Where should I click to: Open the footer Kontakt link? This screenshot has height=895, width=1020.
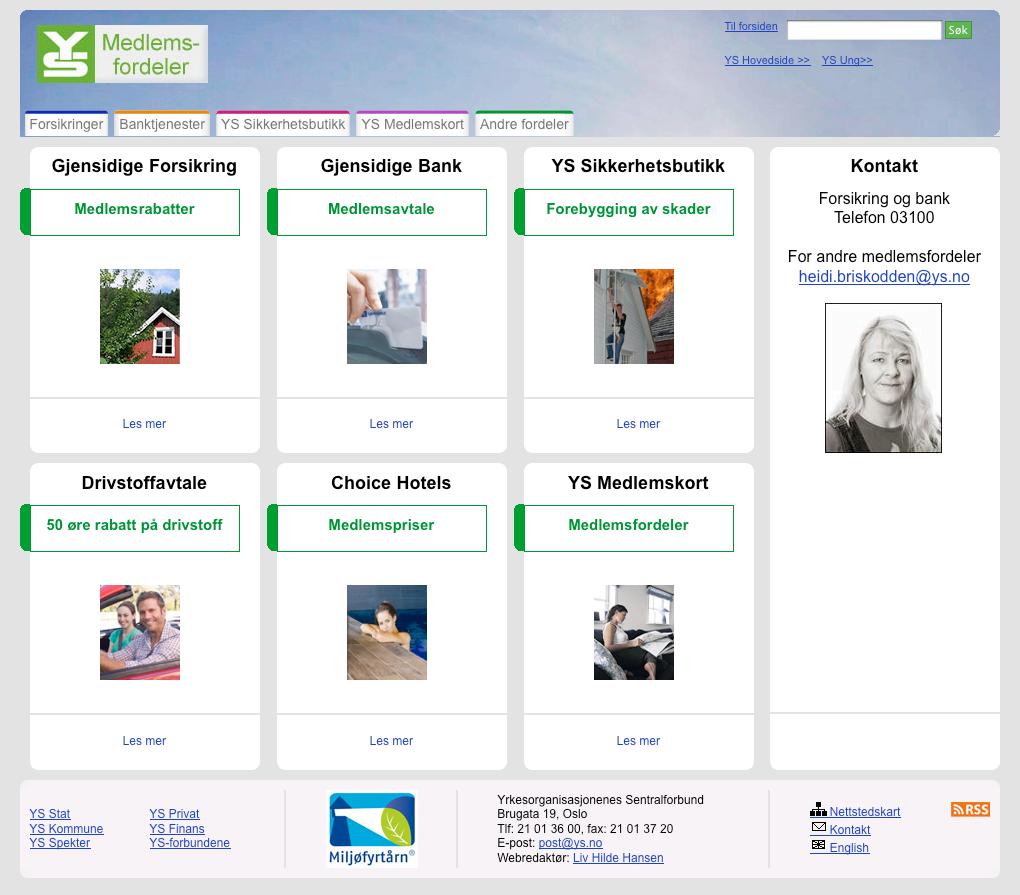850,829
